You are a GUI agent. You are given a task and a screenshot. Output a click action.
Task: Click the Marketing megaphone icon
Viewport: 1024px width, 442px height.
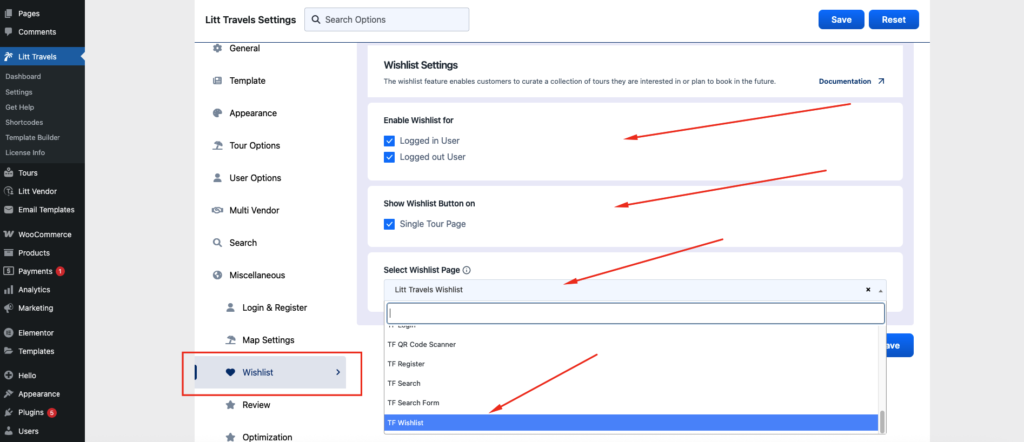9,308
